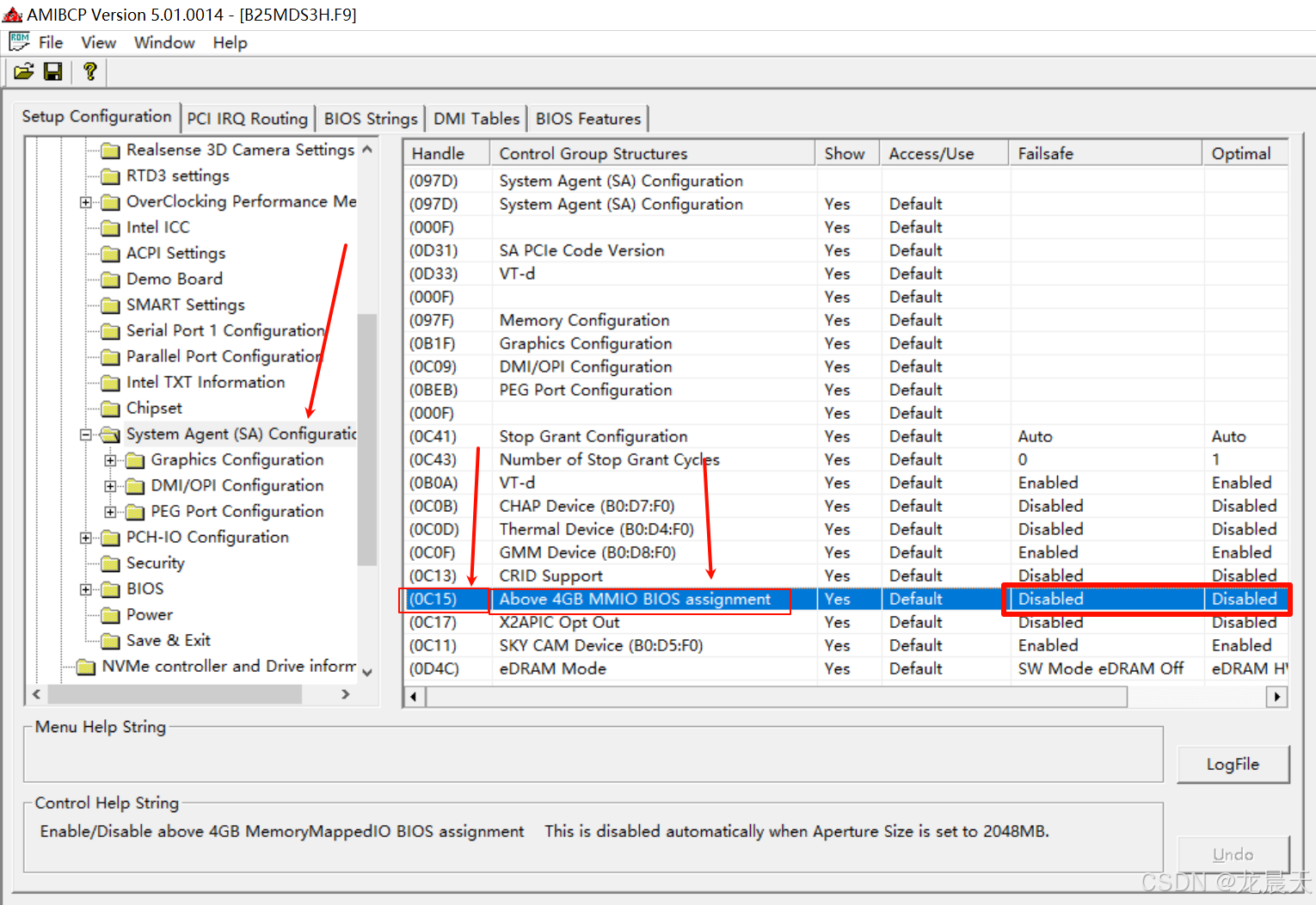The width and height of the screenshot is (1316, 905).
Task: Select the CHAP Device (B0:D7:F0) row
Action: pos(846,506)
